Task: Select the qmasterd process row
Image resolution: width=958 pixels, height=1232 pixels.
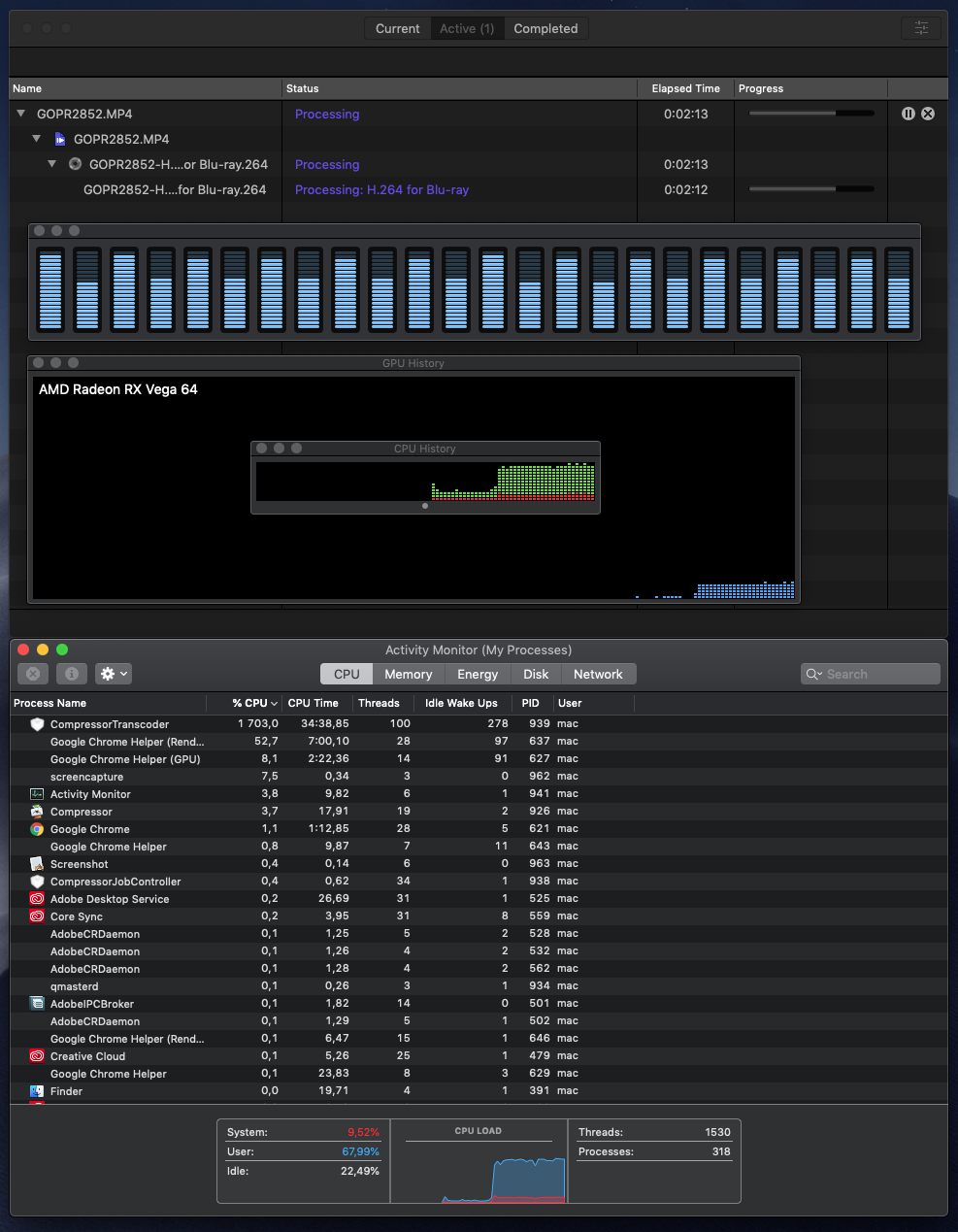Action: tap(479, 986)
